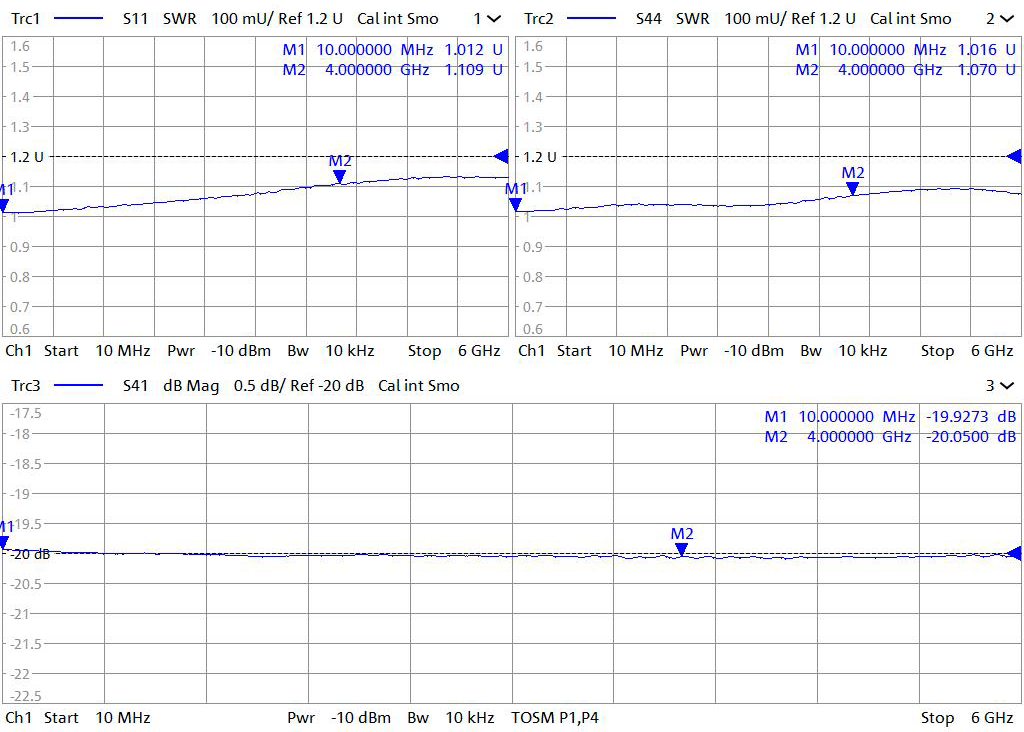Select the Trc3 trace label

pyautogui.click(x=26, y=386)
